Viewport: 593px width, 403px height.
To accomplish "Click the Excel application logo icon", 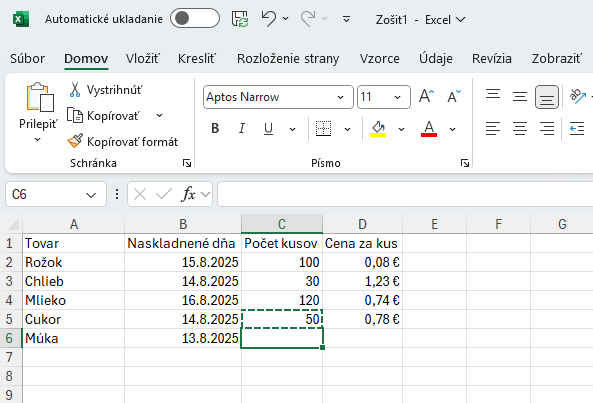I will [x=21, y=19].
